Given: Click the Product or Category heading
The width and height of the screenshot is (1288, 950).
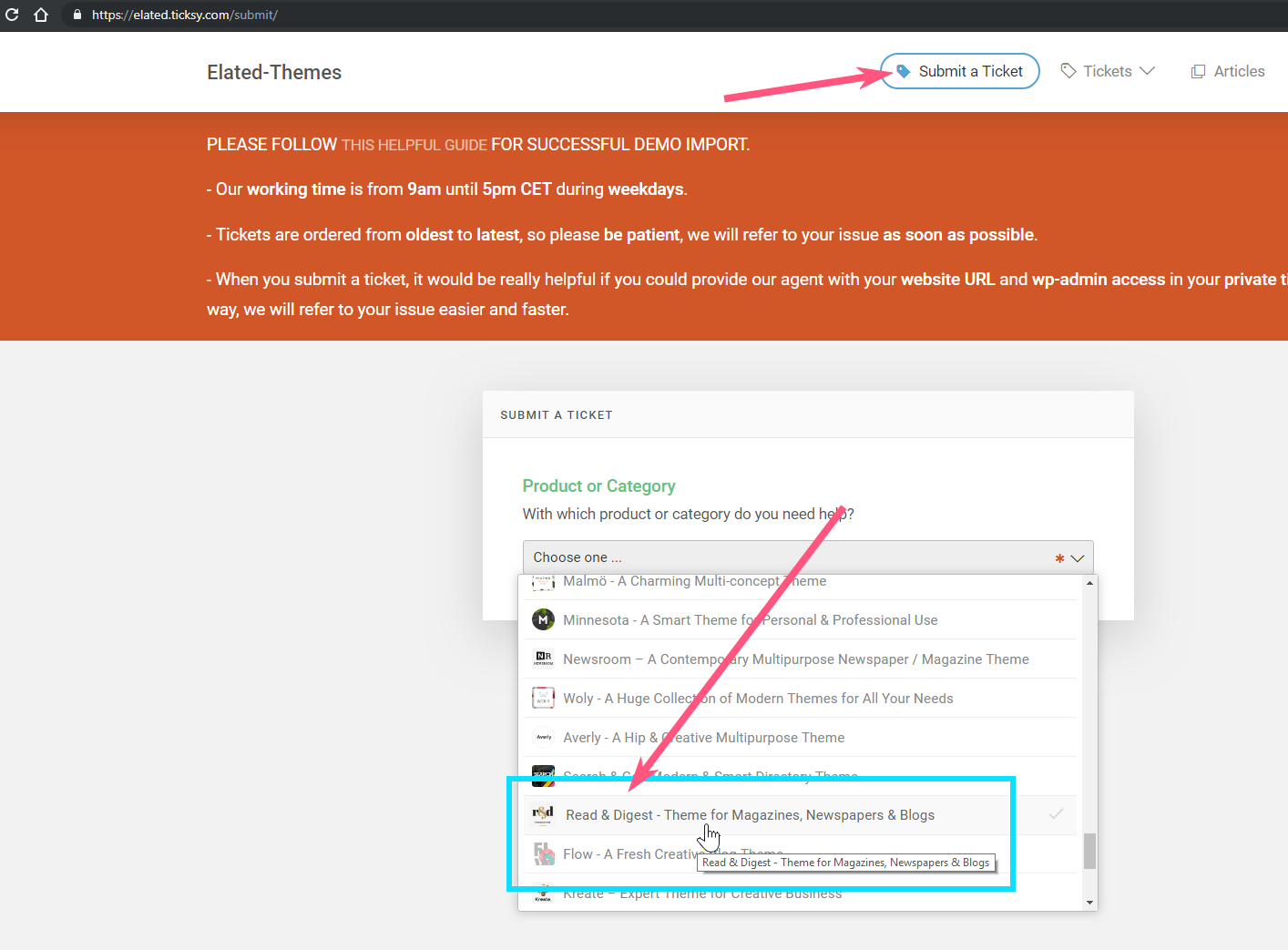Looking at the screenshot, I should 598,486.
